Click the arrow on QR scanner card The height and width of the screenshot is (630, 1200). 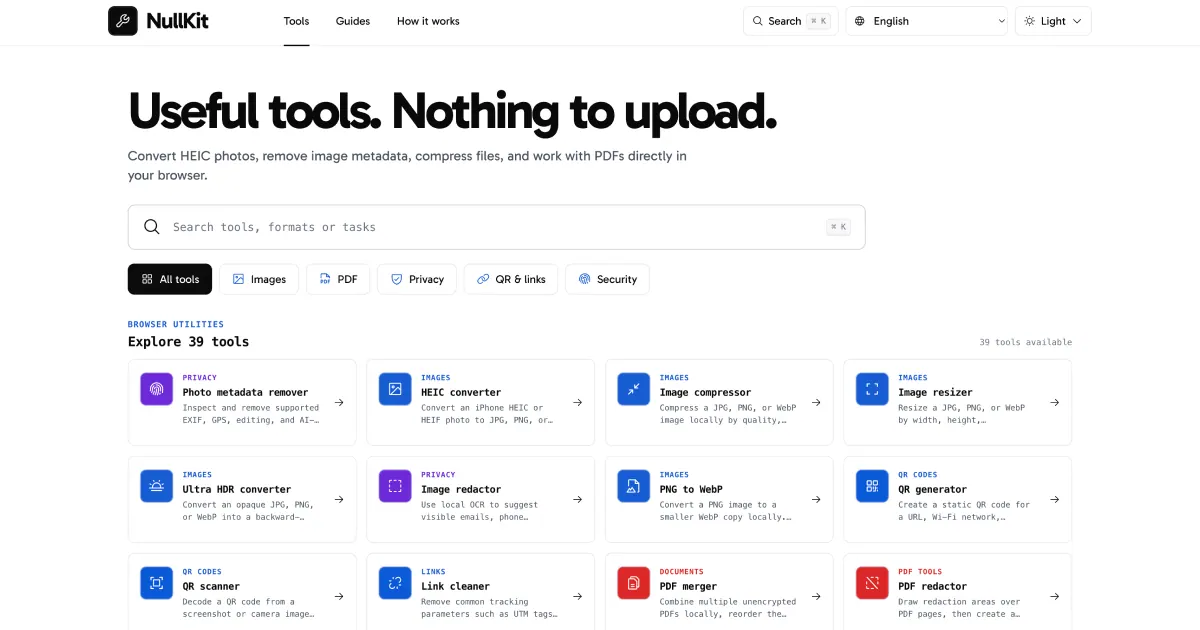click(339, 596)
